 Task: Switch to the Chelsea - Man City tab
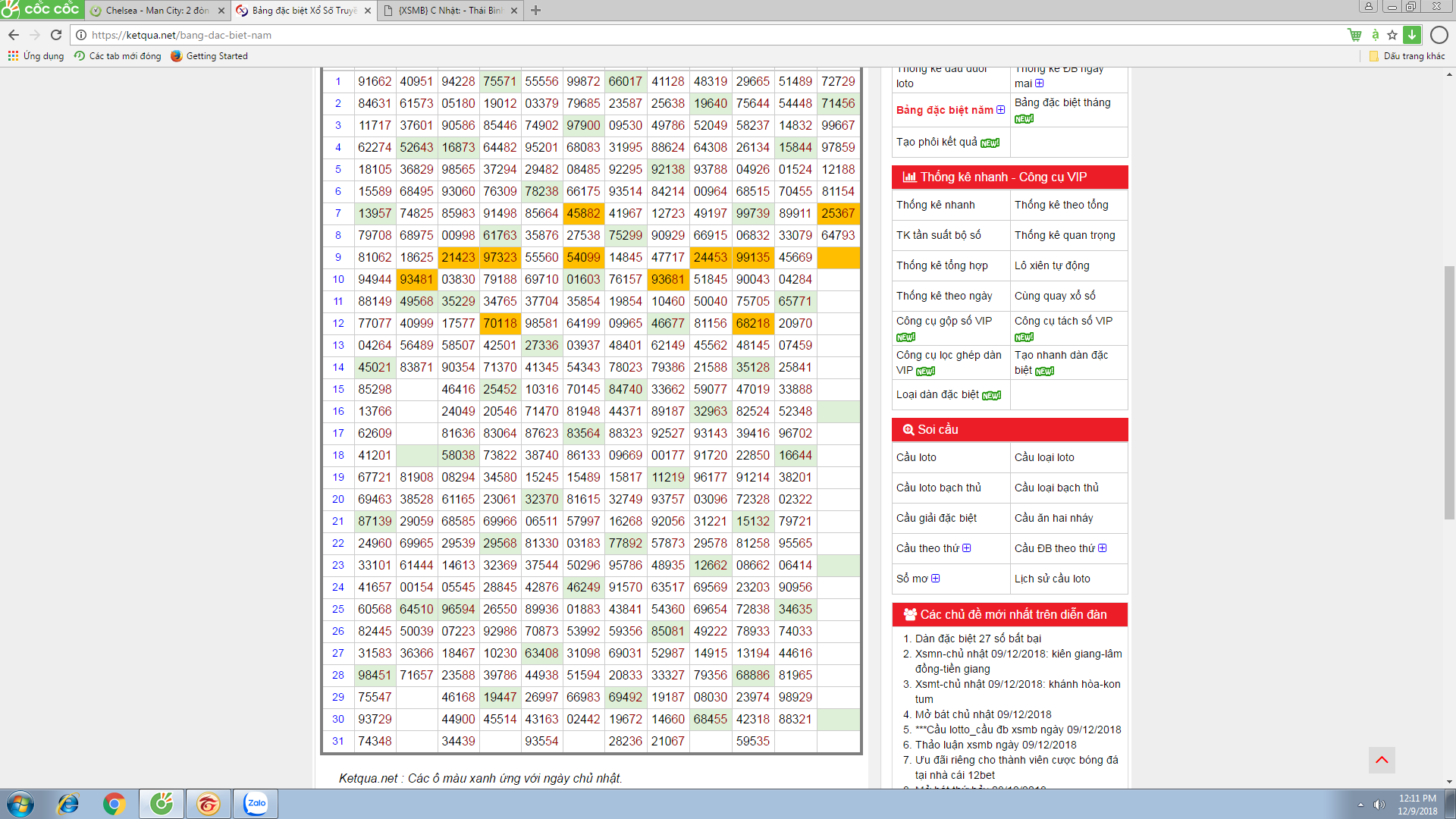pos(157,11)
